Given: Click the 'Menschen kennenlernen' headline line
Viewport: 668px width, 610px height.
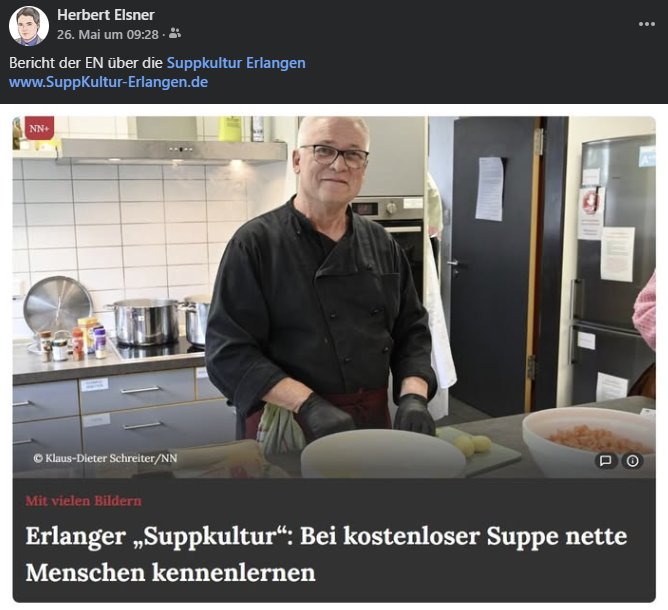Looking at the screenshot, I should [170, 573].
